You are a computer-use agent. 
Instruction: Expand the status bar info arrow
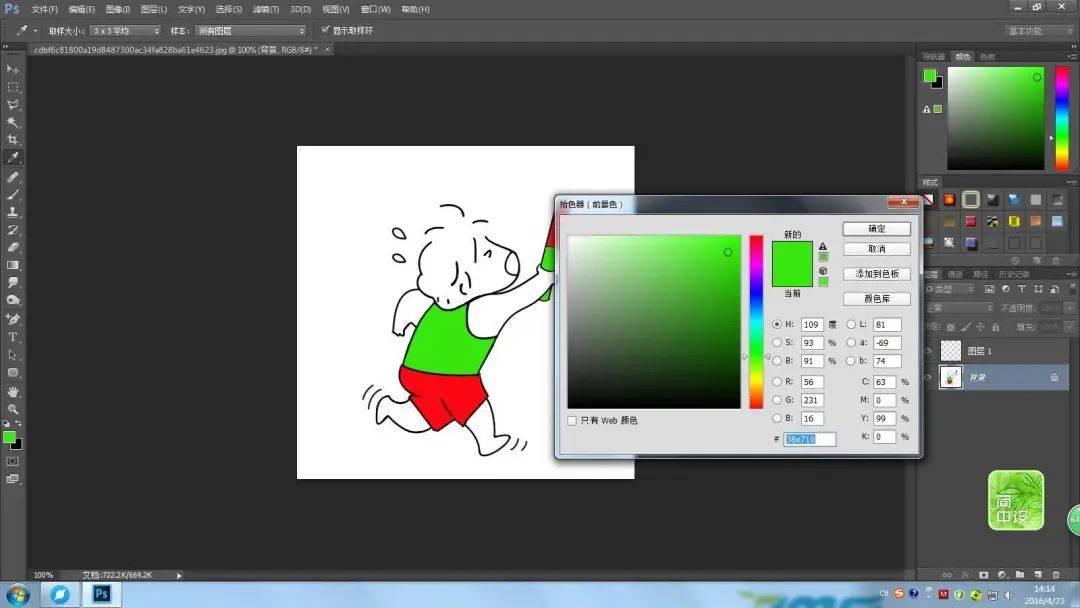click(179, 575)
